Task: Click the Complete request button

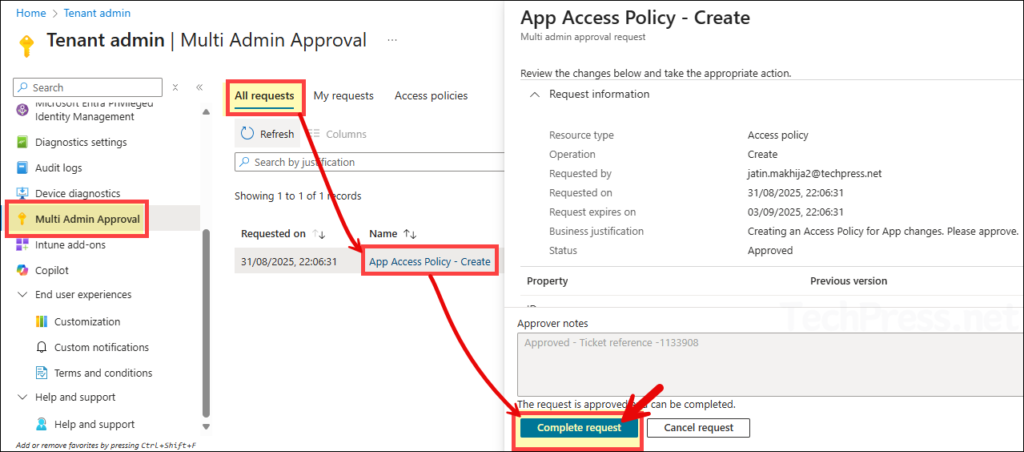Action: point(579,428)
